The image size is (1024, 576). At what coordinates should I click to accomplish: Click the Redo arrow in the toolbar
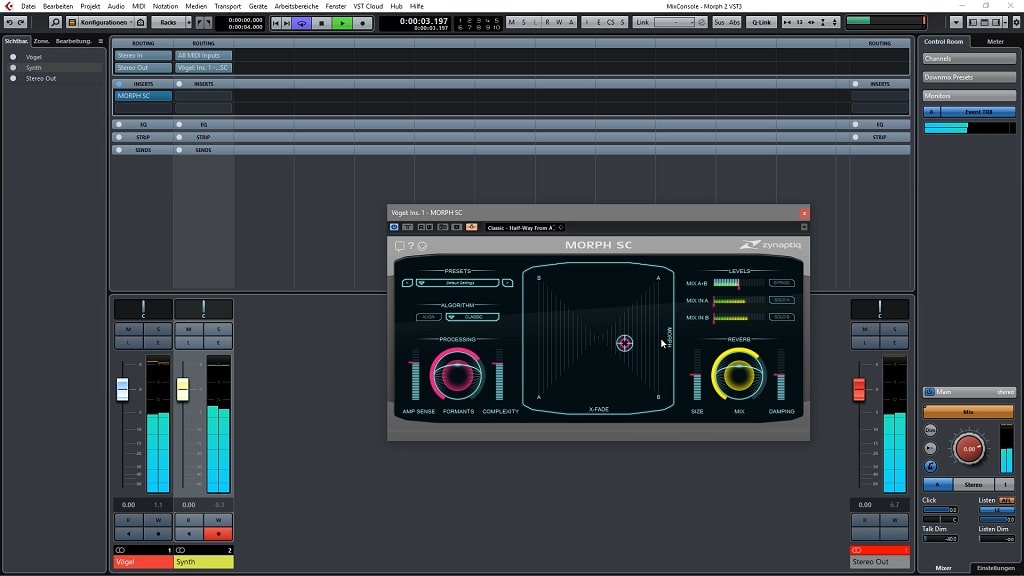(x=21, y=22)
